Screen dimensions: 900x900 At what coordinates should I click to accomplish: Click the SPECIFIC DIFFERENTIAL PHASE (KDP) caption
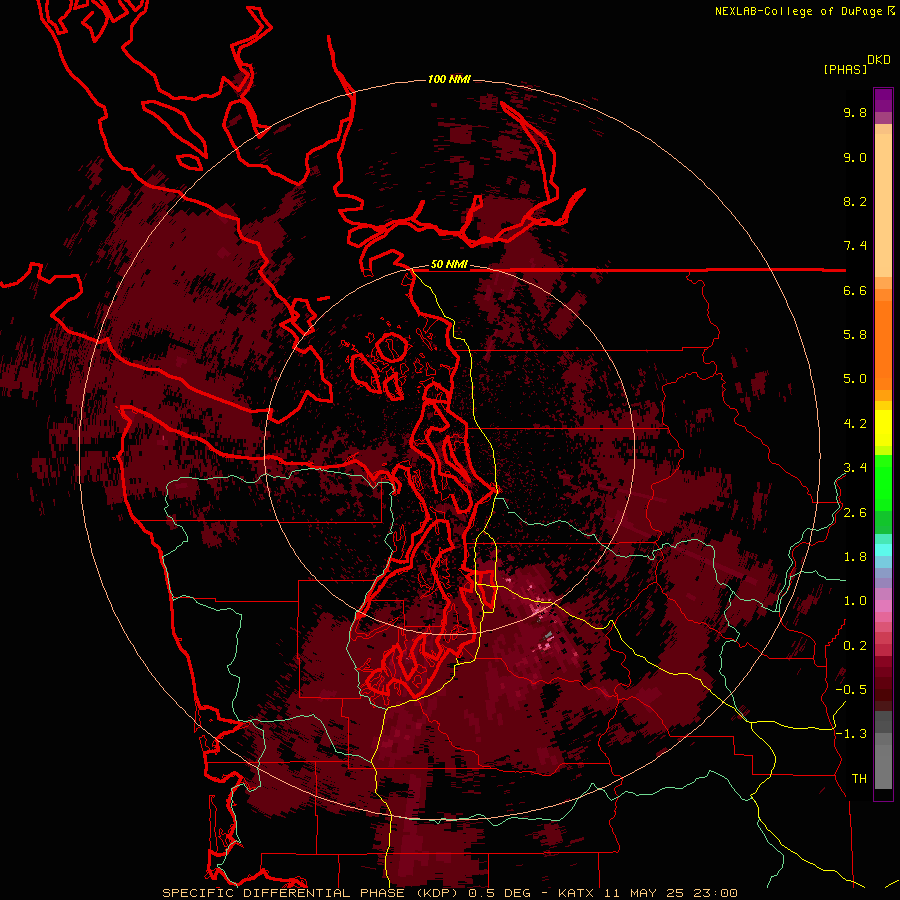311,893
